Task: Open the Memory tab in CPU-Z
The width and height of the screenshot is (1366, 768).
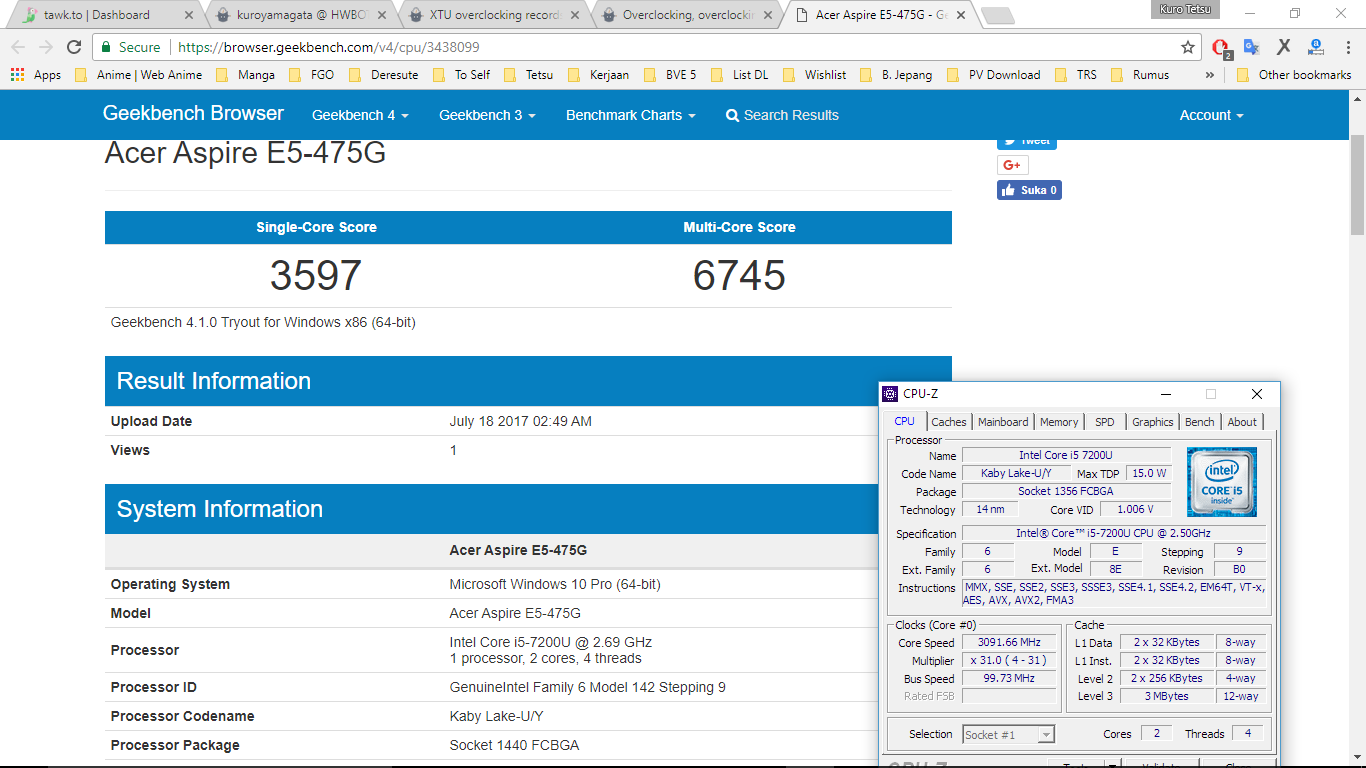Action: (1059, 422)
